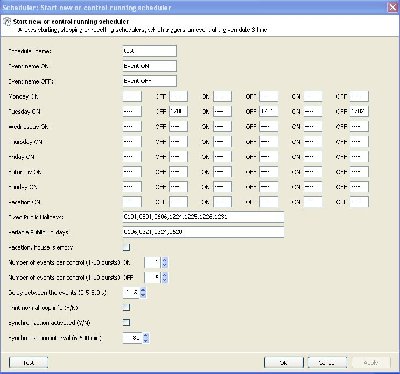Click the Vacation first ON time field
The image size is (400, 374).
[x=132, y=202]
